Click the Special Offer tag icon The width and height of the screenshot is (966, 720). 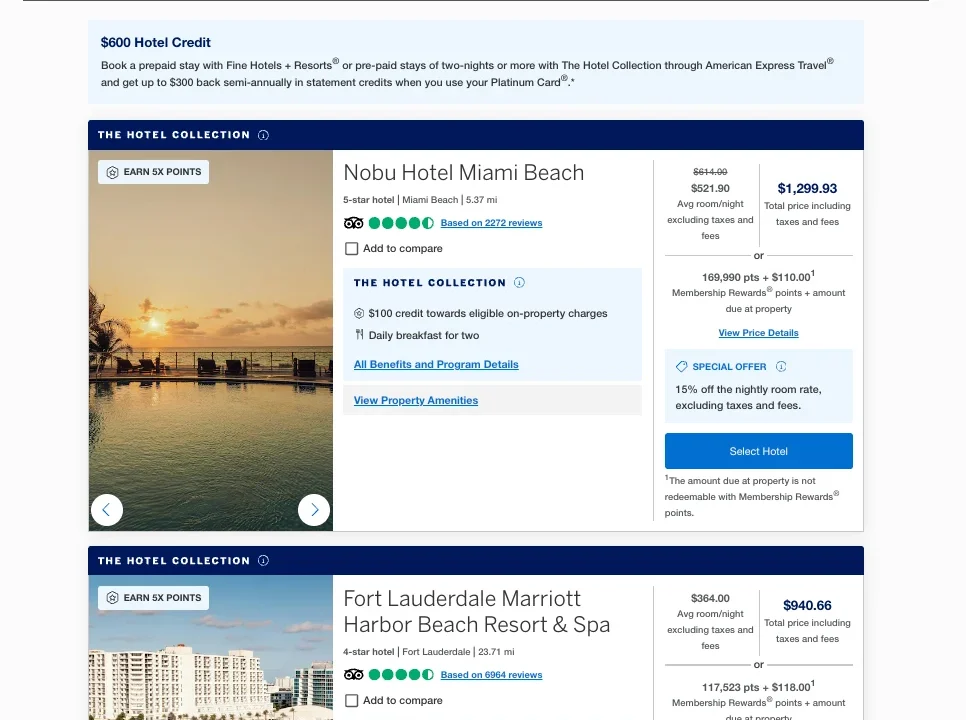click(681, 366)
